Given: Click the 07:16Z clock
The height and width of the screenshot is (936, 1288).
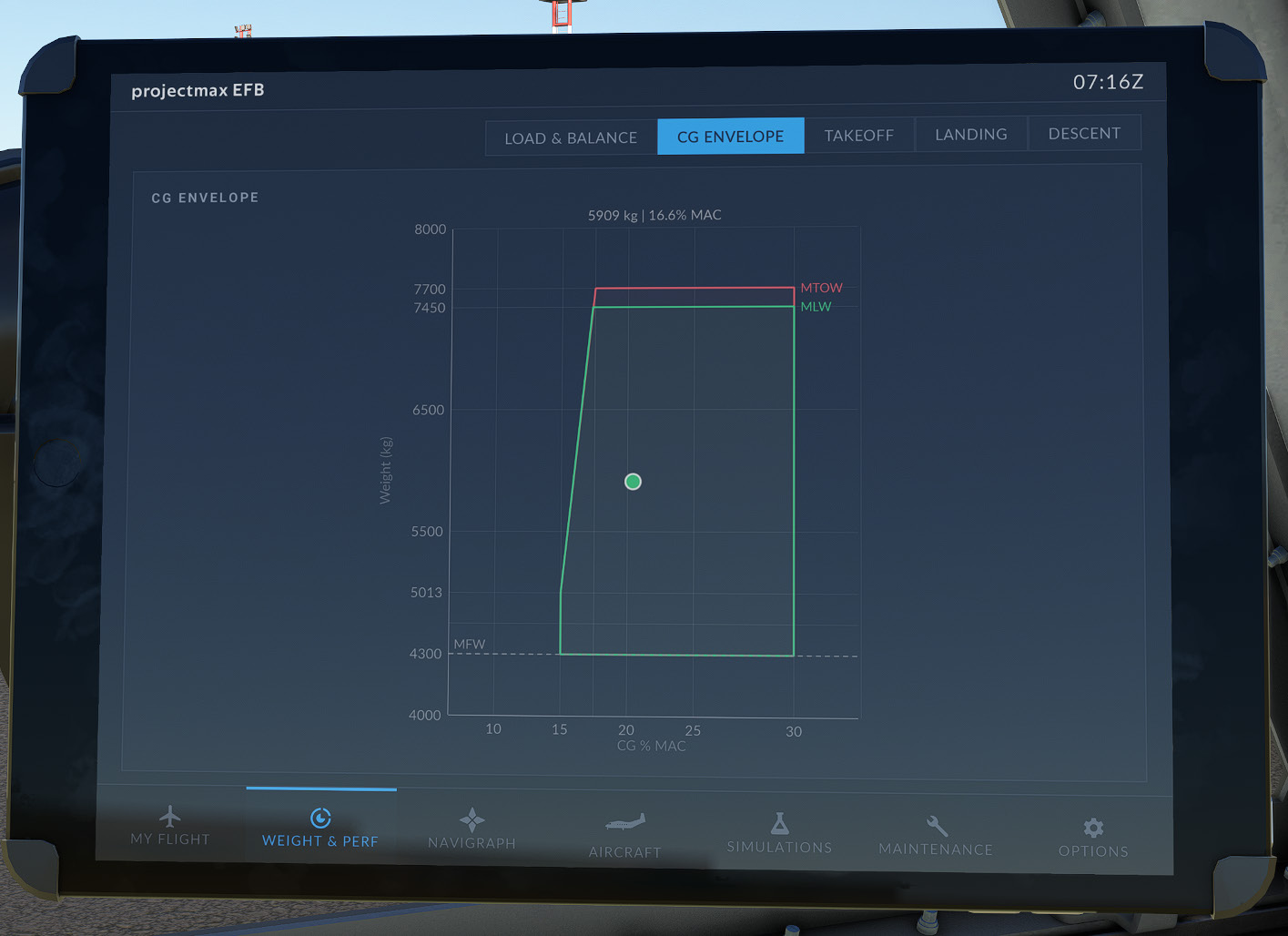Looking at the screenshot, I should (x=1108, y=82).
